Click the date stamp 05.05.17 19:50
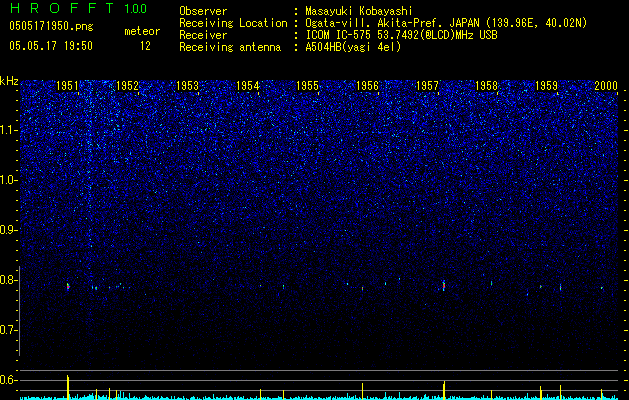The height and width of the screenshot is (400, 629). pos(51,46)
